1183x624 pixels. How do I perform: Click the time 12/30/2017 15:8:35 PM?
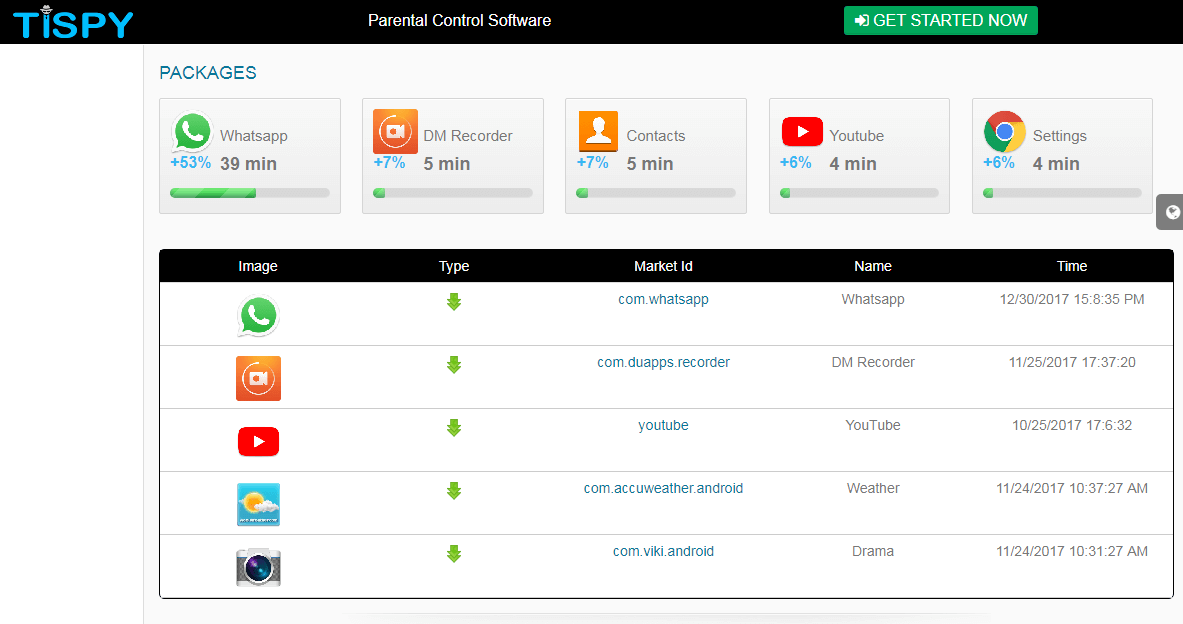pyautogui.click(x=1072, y=300)
